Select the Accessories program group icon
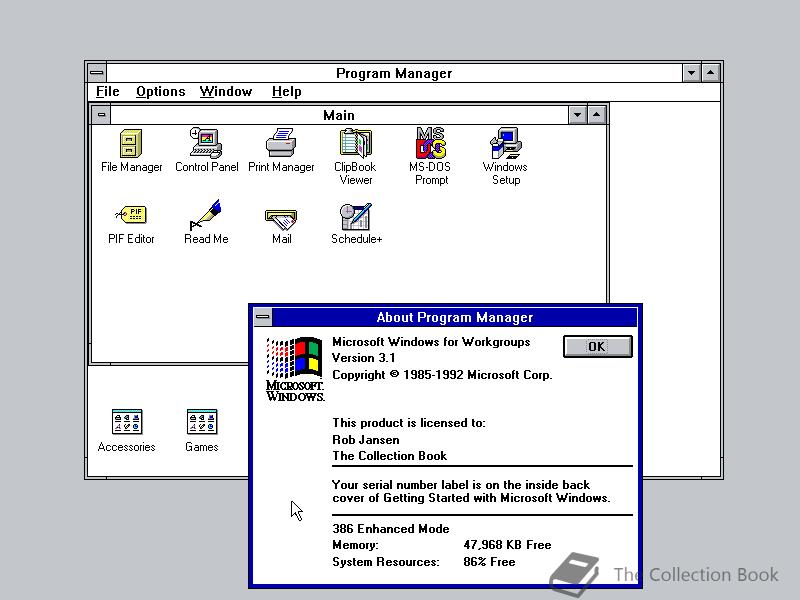 tap(127, 422)
